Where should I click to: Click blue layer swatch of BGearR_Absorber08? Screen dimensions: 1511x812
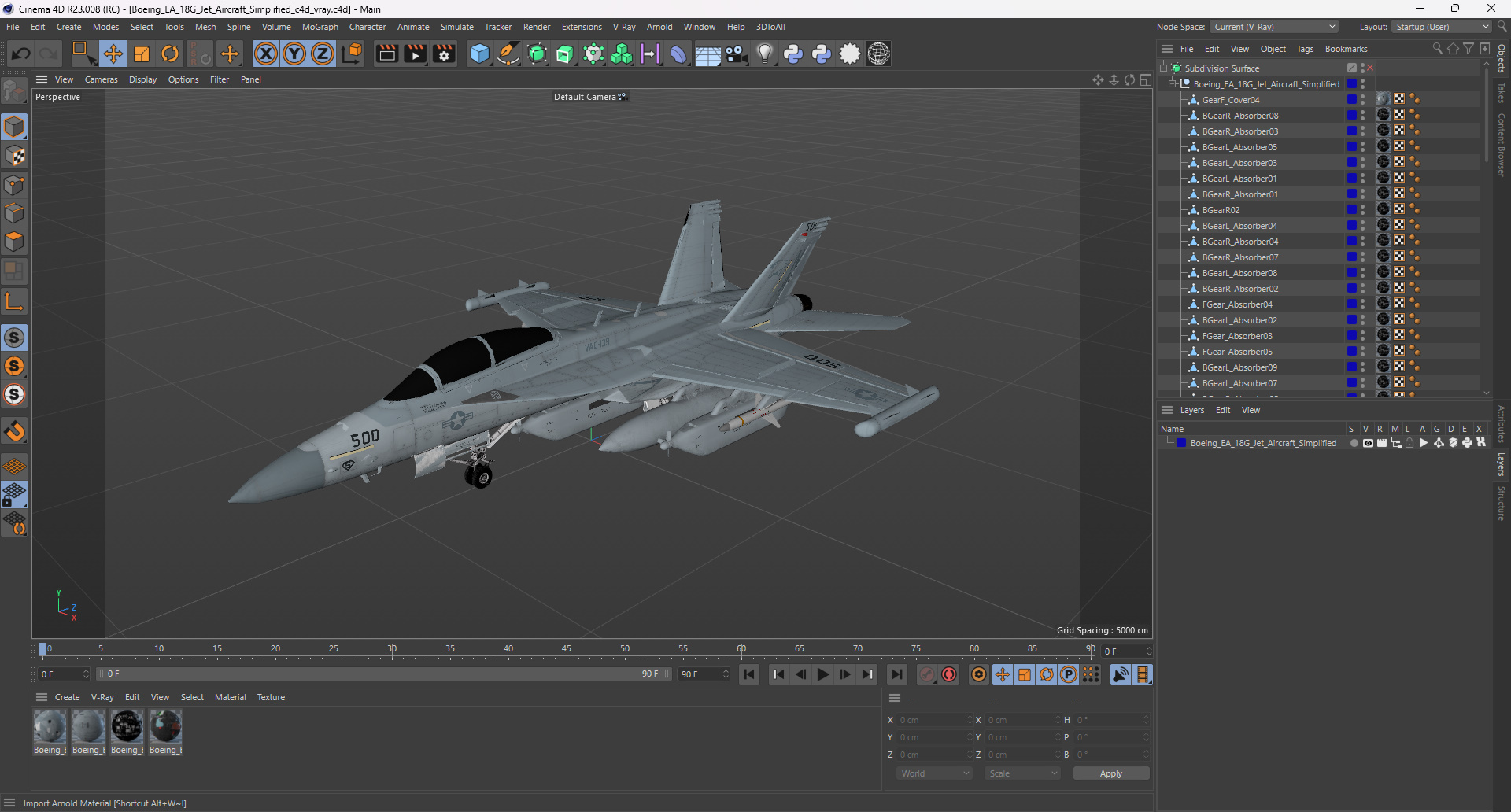1352,116
